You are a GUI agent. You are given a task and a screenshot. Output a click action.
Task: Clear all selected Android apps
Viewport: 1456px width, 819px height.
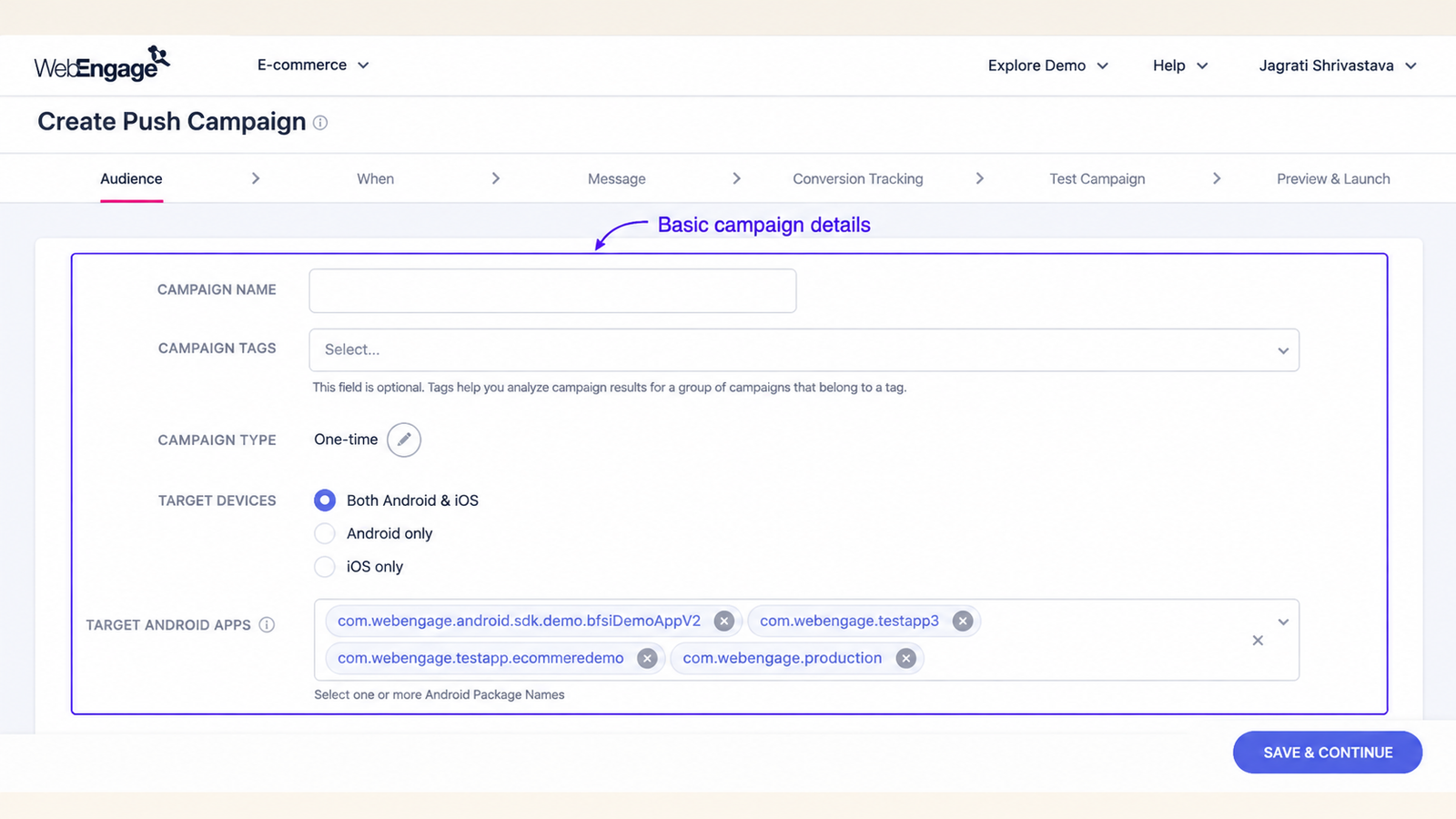1258,641
